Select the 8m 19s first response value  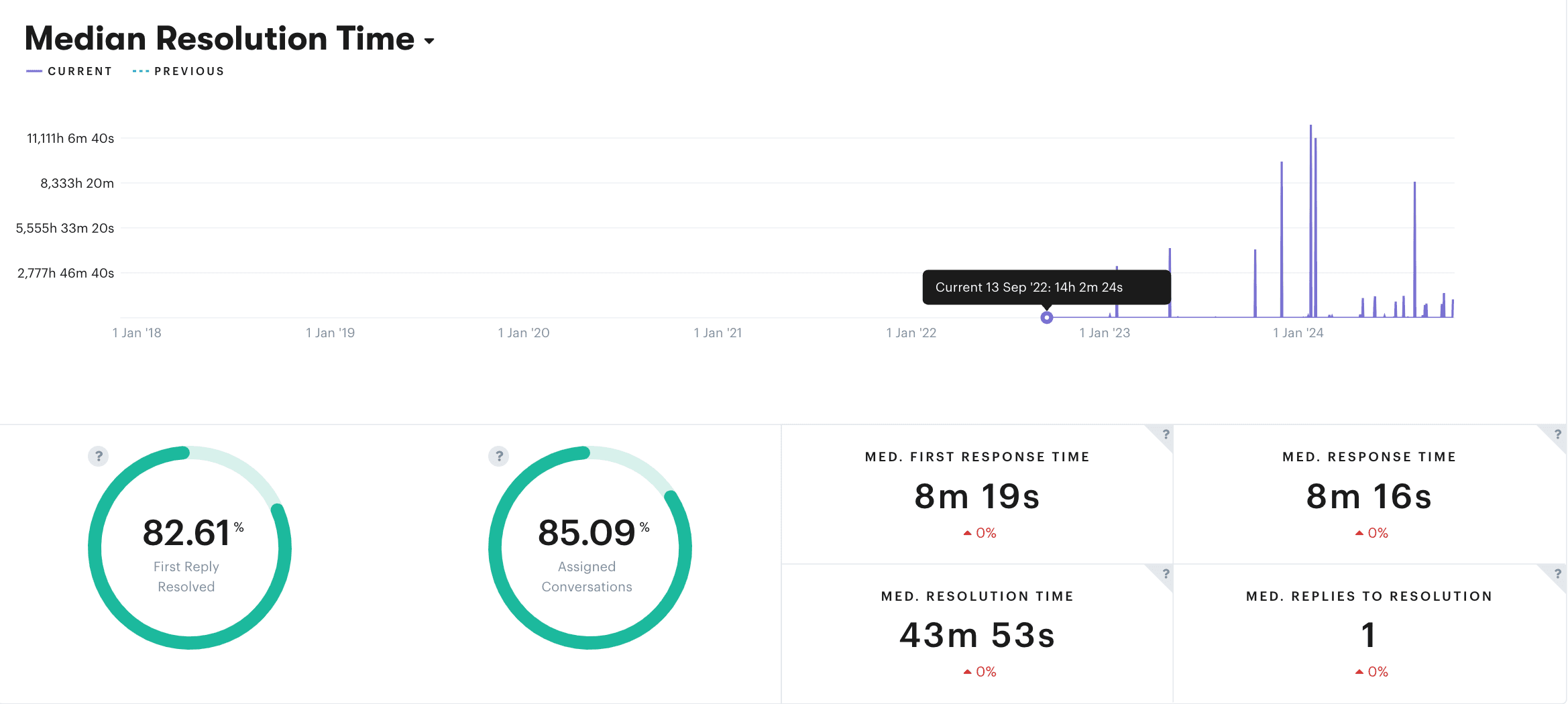coord(976,497)
